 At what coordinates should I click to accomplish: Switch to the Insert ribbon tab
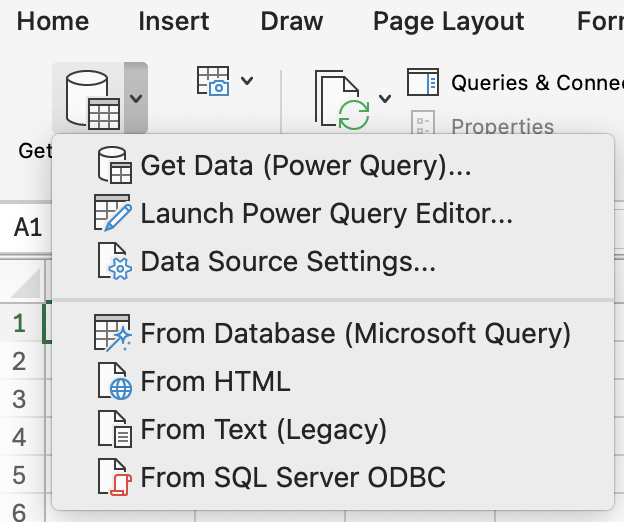point(174,21)
